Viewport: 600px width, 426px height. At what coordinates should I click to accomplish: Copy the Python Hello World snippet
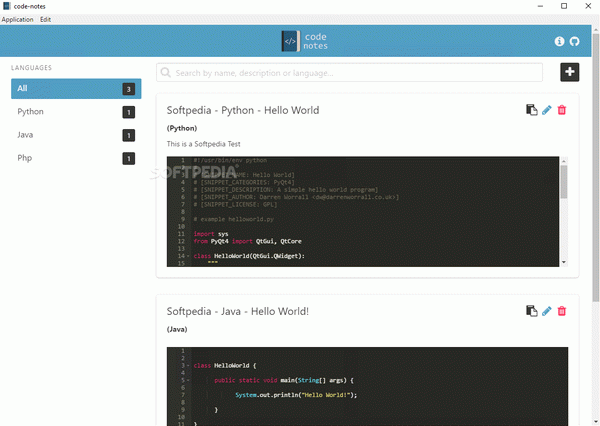pyautogui.click(x=531, y=110)
